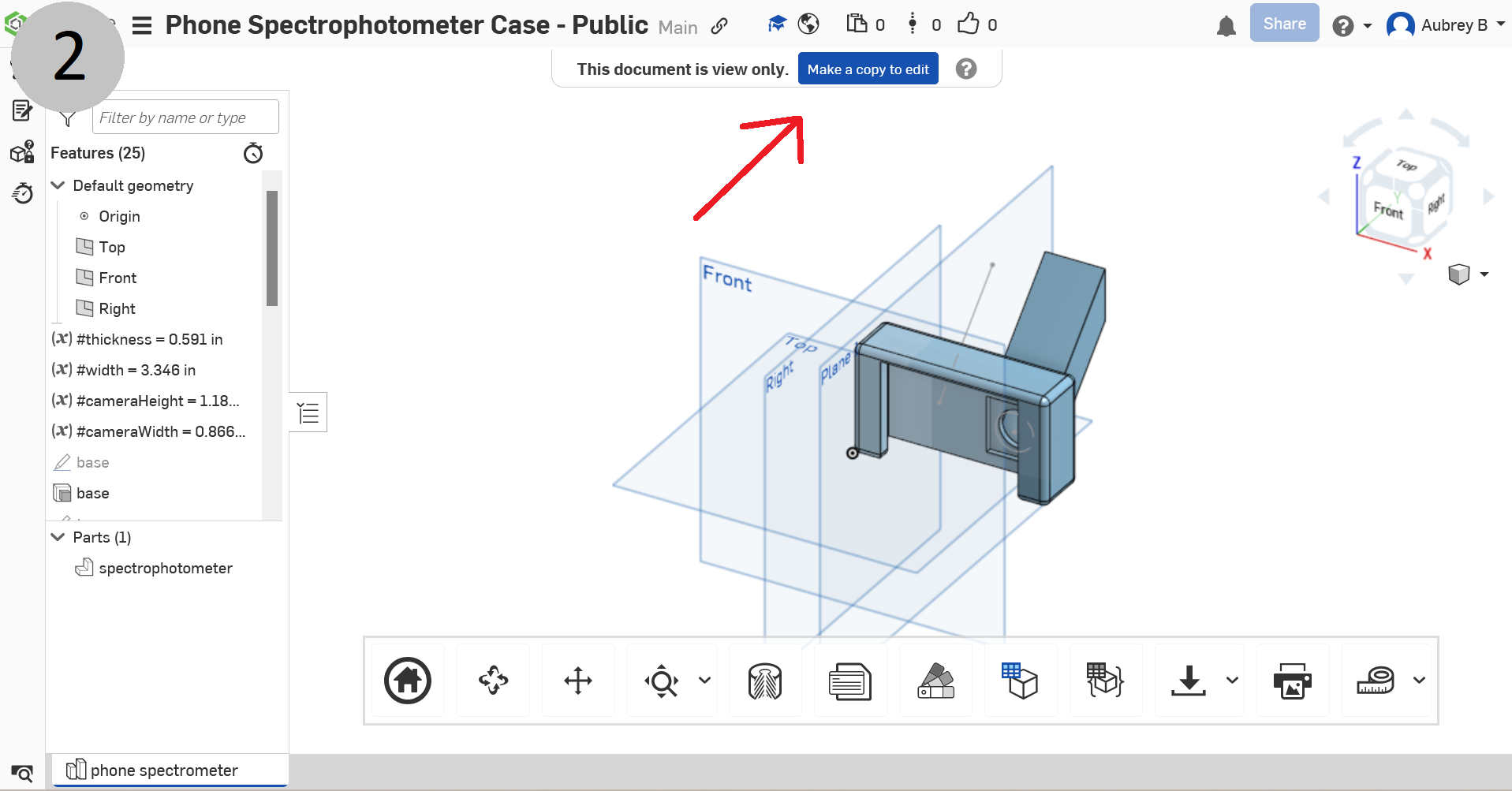Image resolution: width=1512 pixels, height=791 pixels.
Task: Click the public globe icon
Action: [808, 24]
